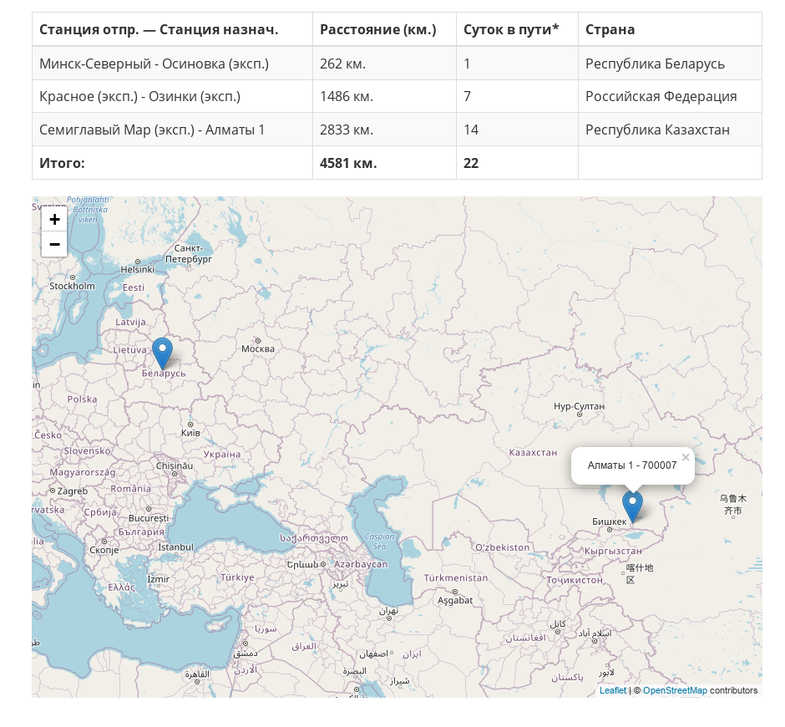Click the Бишкек label on the map
The width and height of the screenshot is (785, 727).
pos(609,522)
